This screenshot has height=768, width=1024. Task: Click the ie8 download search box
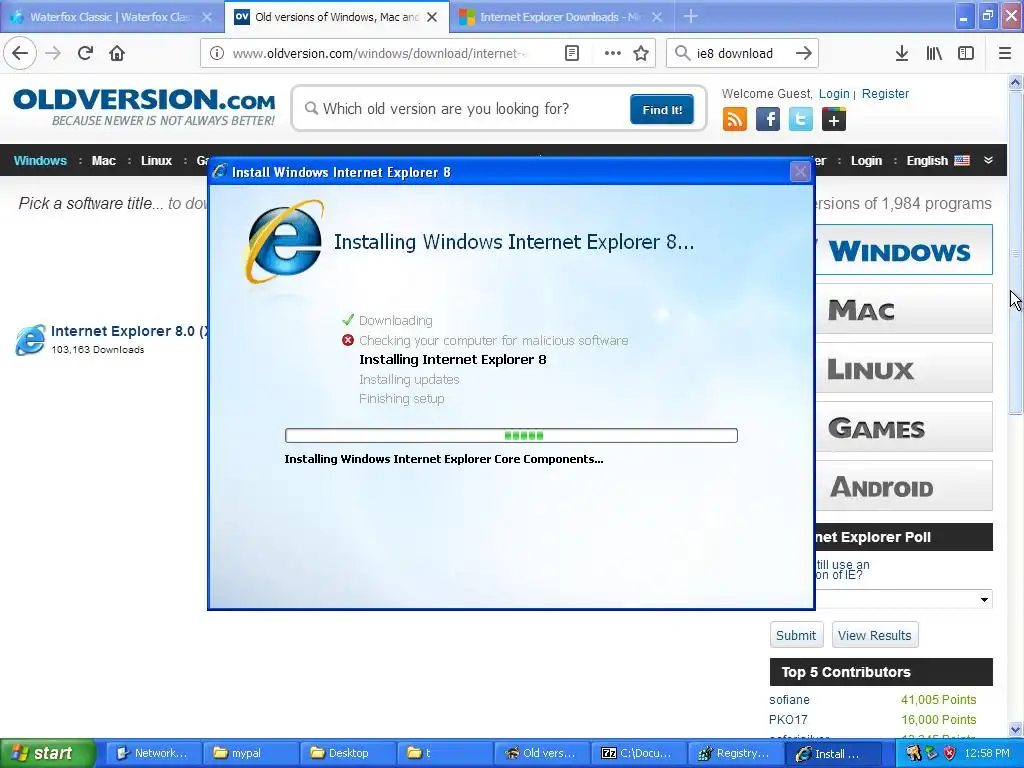(742, 54)
